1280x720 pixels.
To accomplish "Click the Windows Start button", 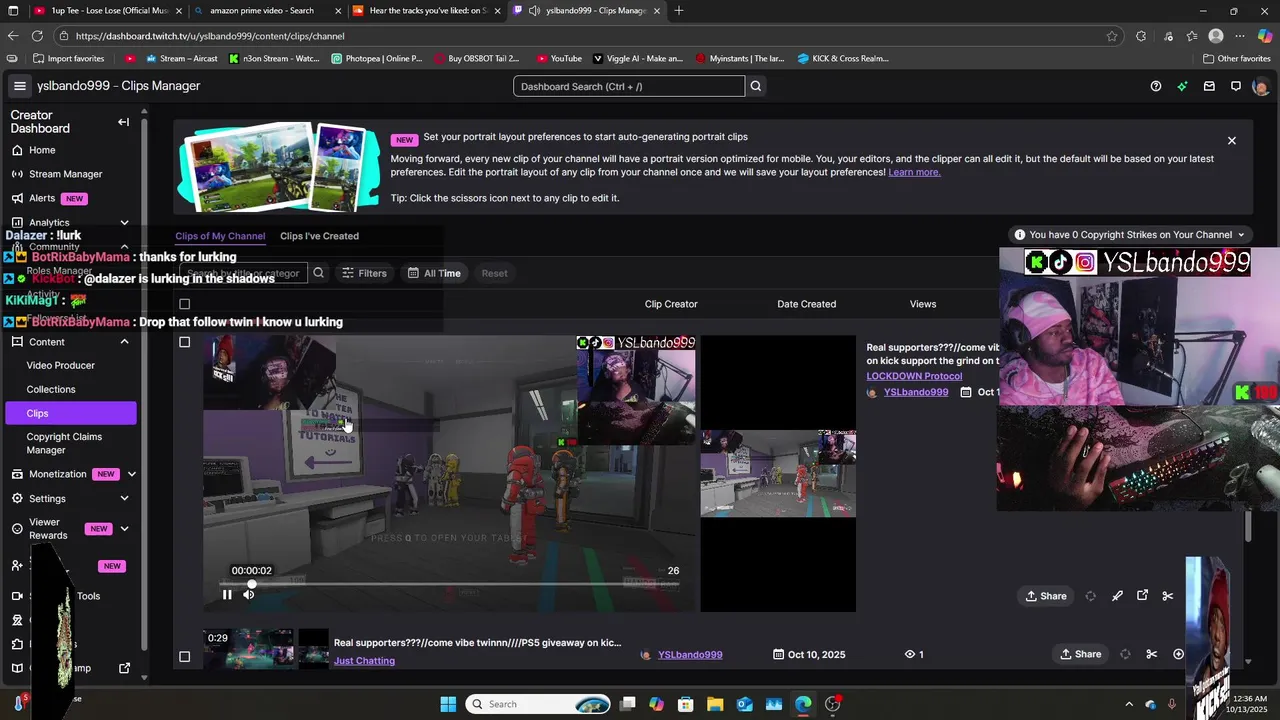I will pyautogui.click(x=448, y=704).
